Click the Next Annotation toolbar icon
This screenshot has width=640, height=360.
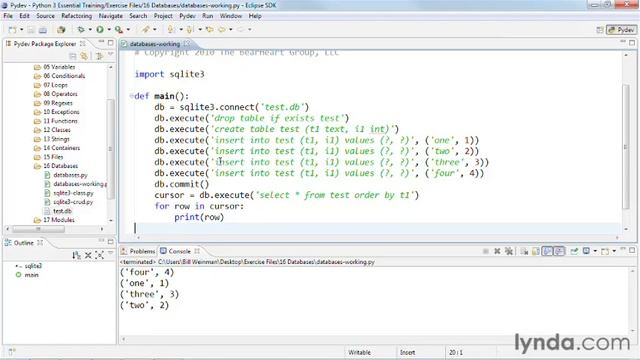[171, 29]
